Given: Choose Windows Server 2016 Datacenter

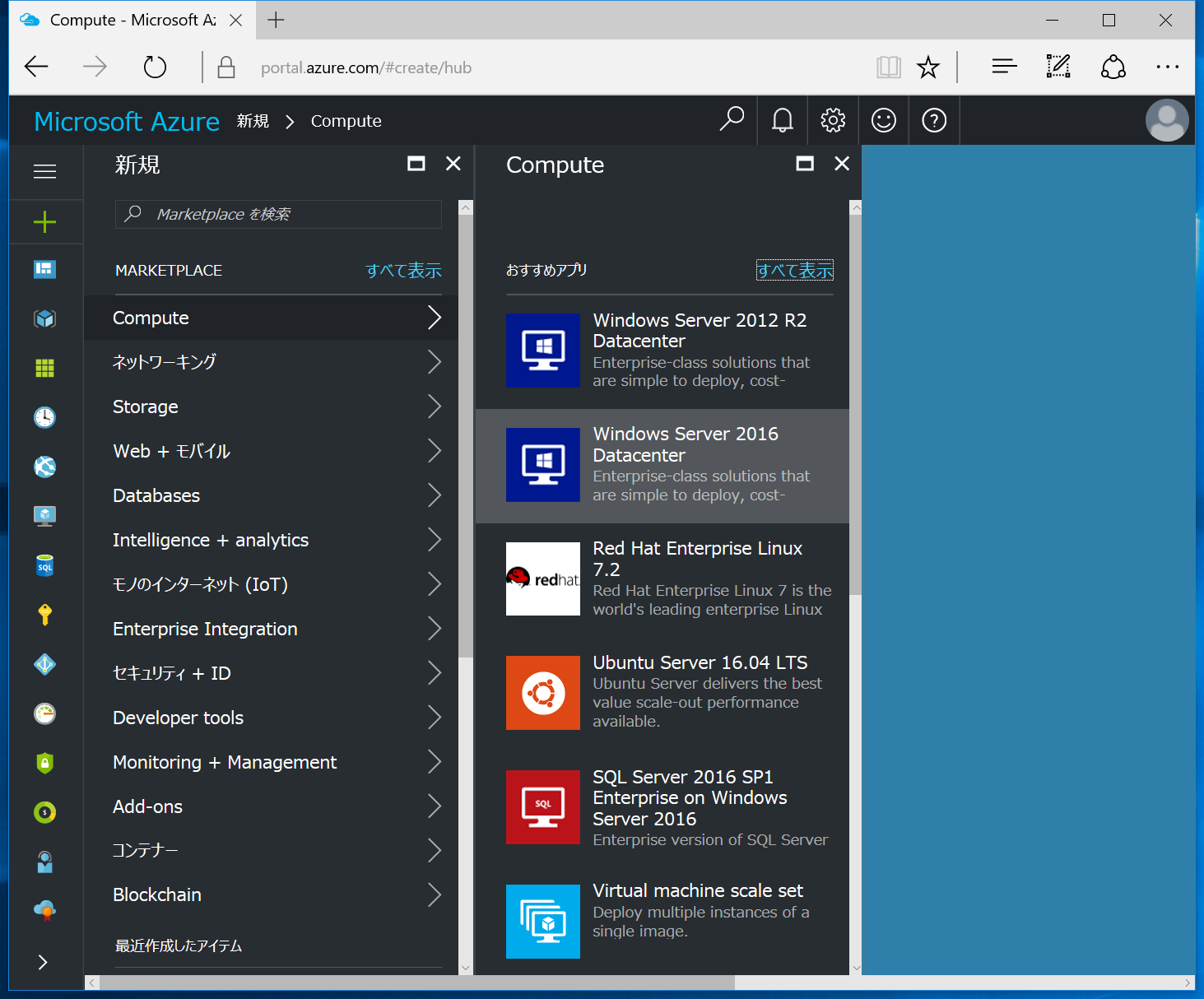Looking at the screenshot, I should coord(662,466).
